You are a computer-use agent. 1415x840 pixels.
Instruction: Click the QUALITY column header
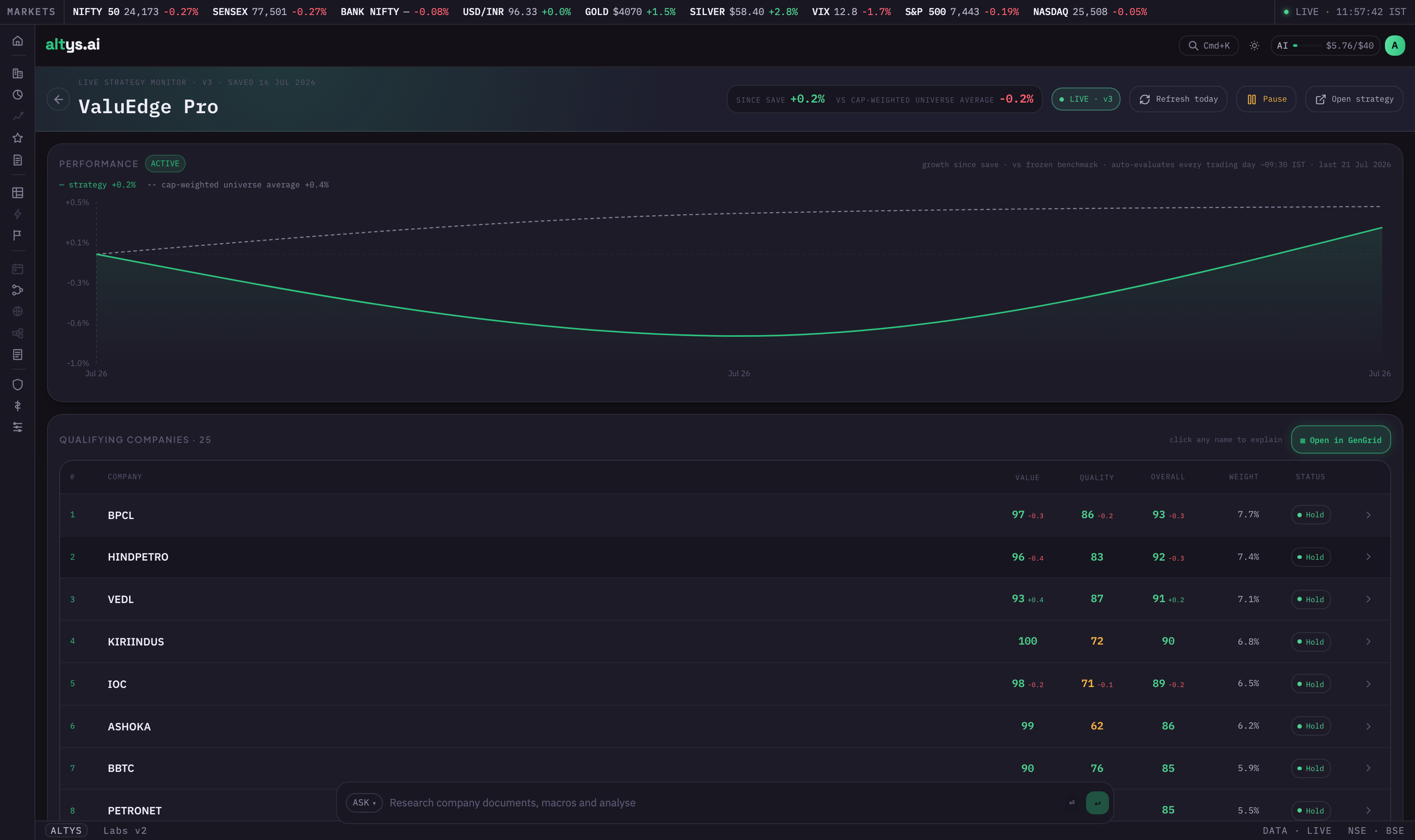(x=1096, y=478)
